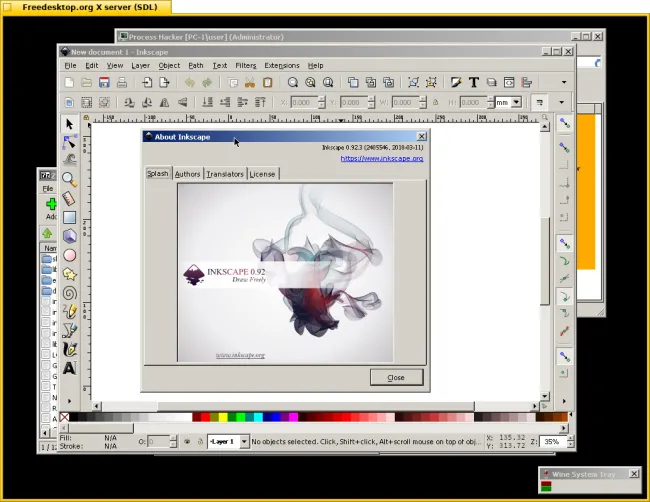Toggle width/height lock between W and H
This screenshot has width=650, height=502.
pos(436,102)
